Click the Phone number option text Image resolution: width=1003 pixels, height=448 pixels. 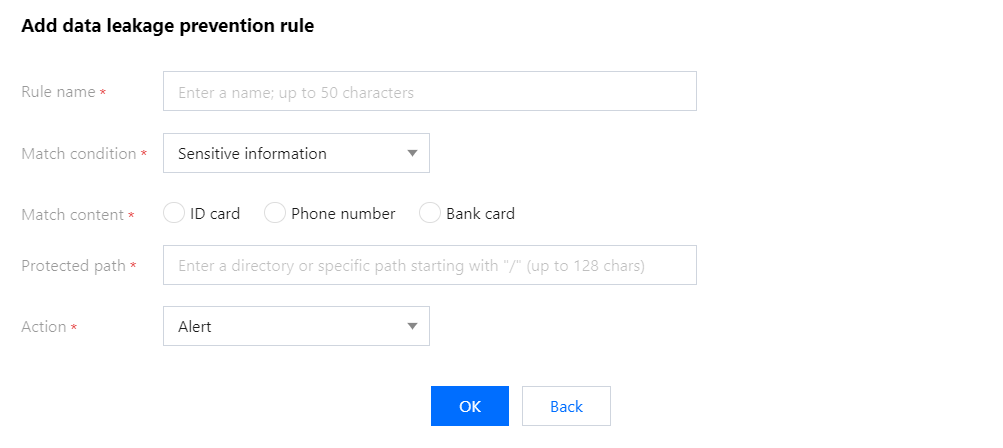pyautogui.click(x=343, y=214)
